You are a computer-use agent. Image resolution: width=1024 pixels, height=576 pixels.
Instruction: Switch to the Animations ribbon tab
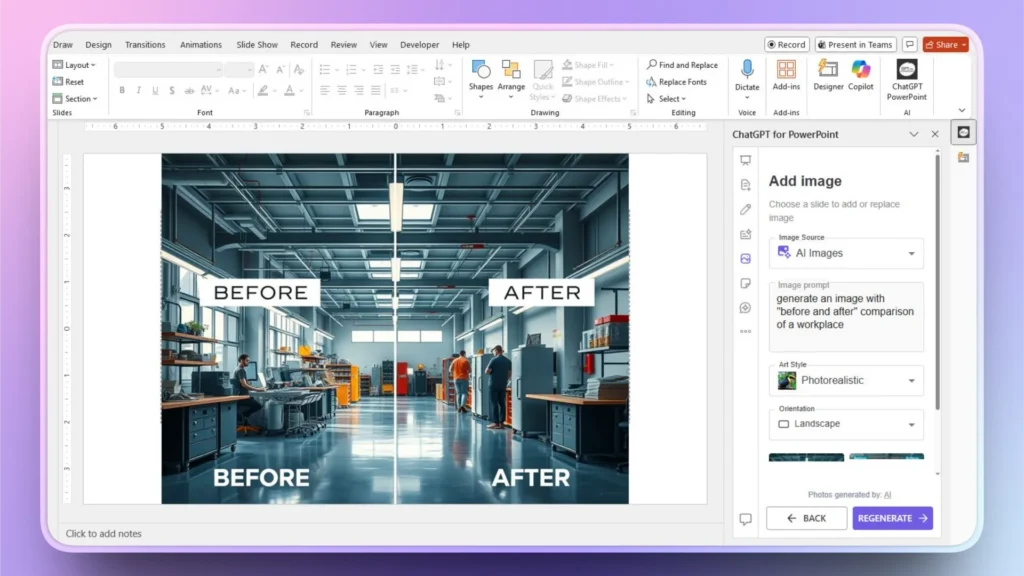point(200,44)
